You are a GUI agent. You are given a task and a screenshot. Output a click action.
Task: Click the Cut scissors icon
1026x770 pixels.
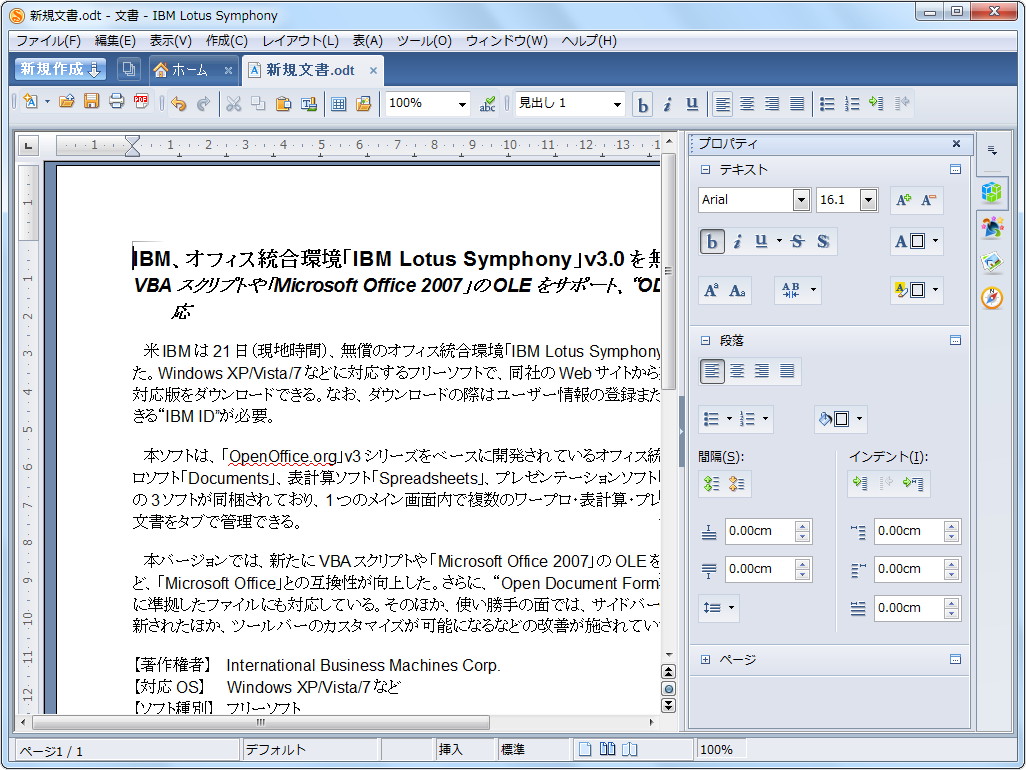pyautogui.click(x=234, y=103)
